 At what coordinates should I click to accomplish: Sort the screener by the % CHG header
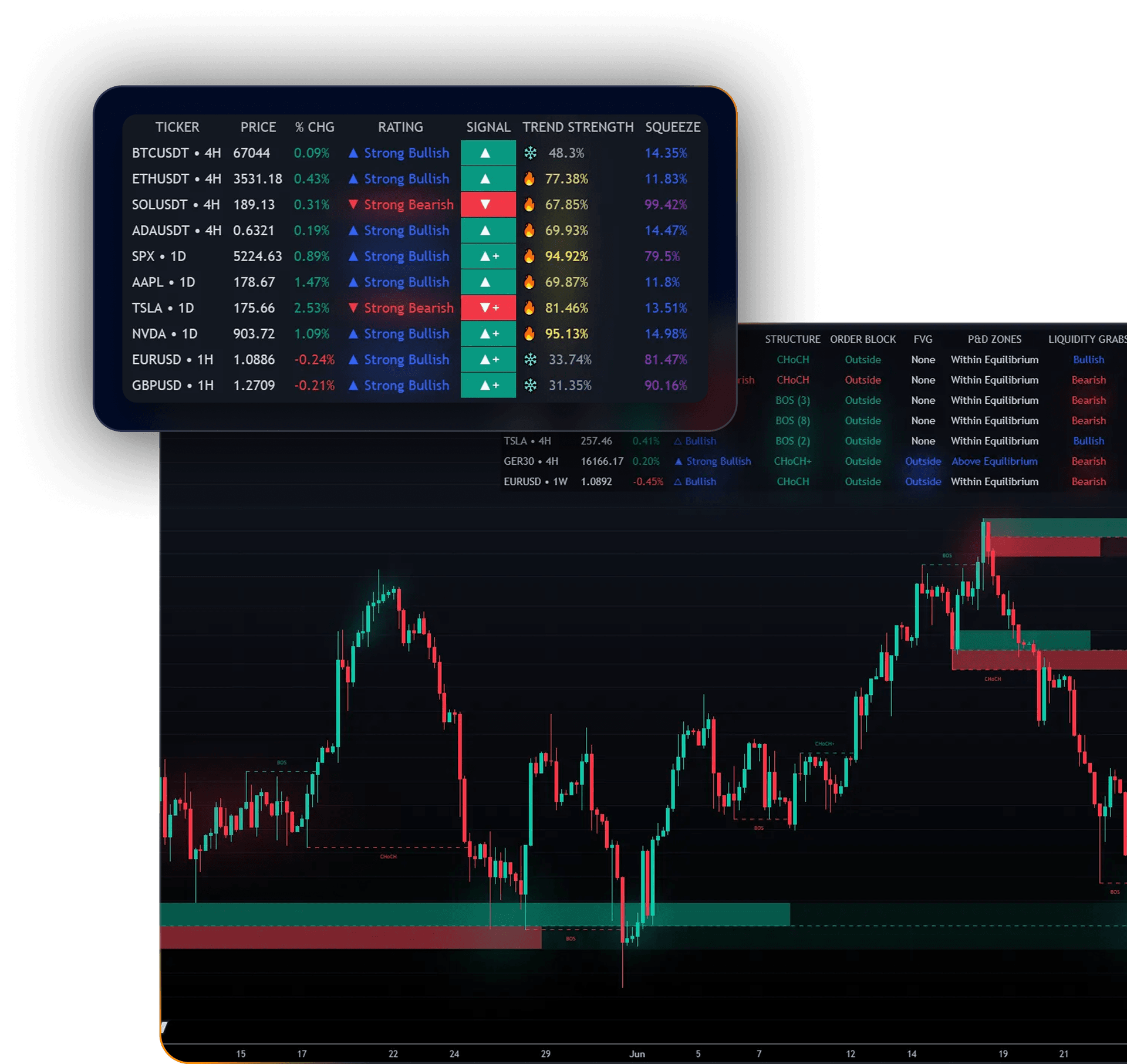[x=314, y=127]
